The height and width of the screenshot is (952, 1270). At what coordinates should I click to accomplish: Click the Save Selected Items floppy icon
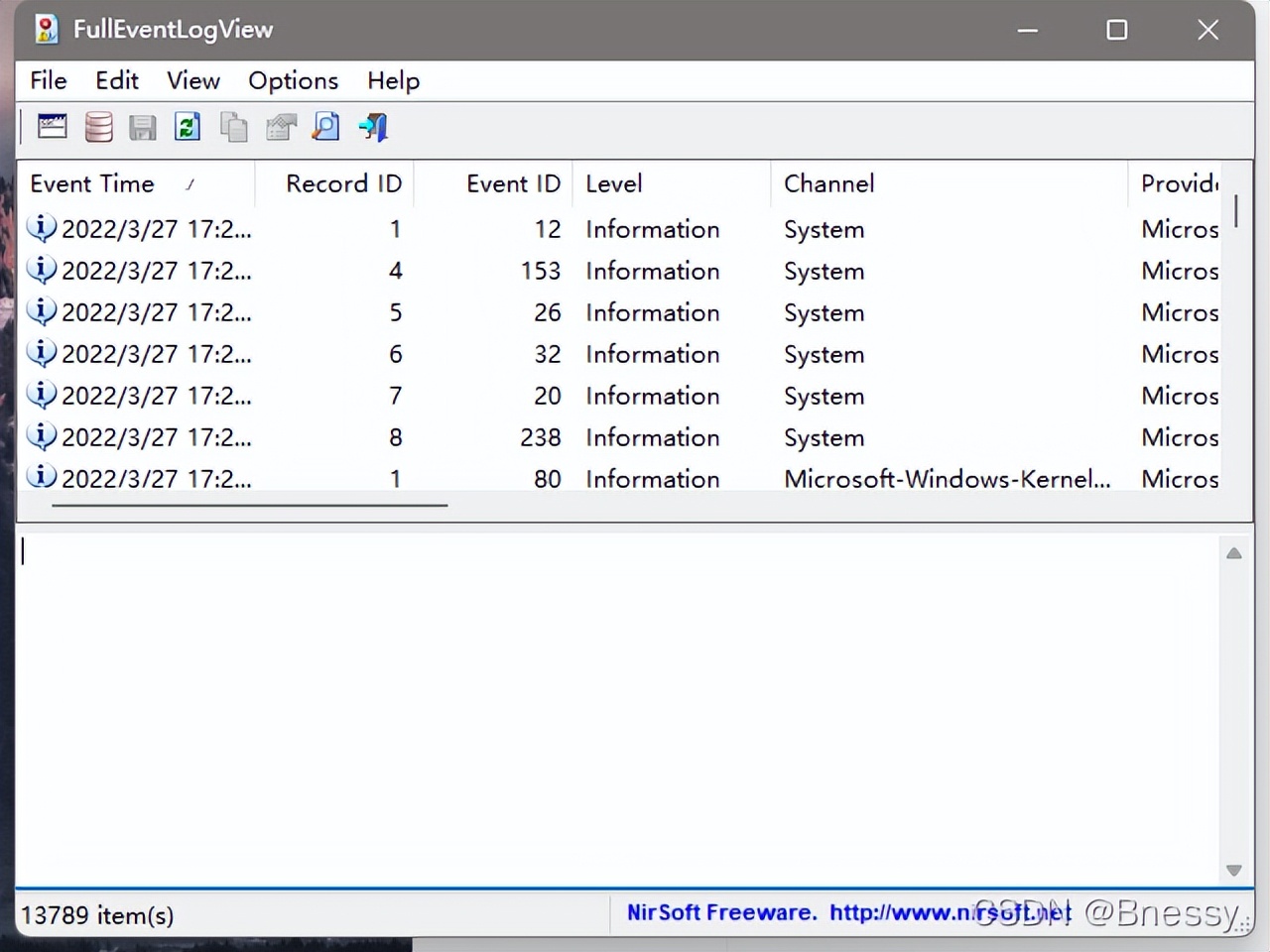coord(143,127)
